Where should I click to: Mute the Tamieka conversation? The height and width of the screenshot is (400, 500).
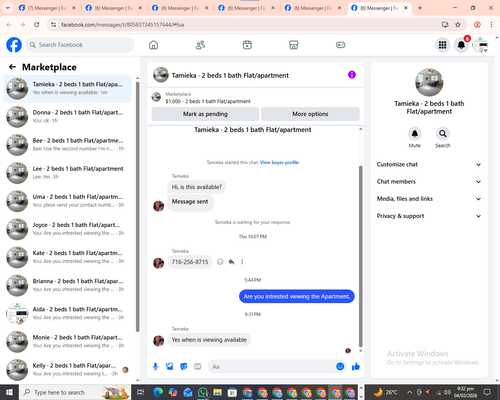(415, 134)
